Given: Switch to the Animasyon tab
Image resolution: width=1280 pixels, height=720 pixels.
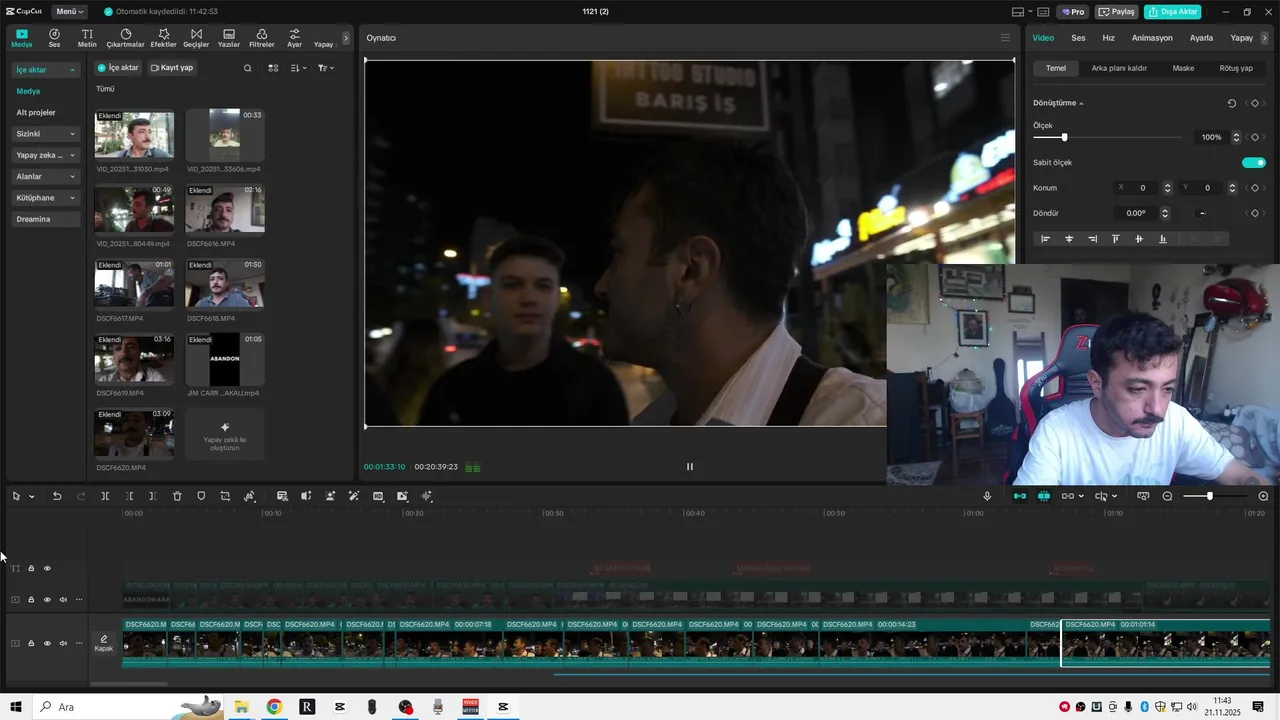Looking at the screenshot, I should 1152,38.
